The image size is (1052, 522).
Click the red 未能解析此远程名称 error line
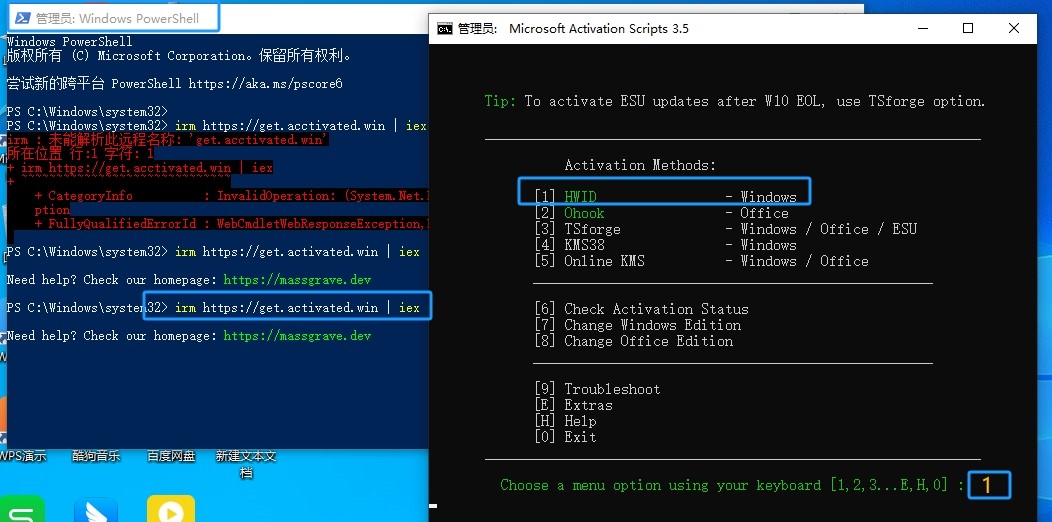[x=168, y=140]
